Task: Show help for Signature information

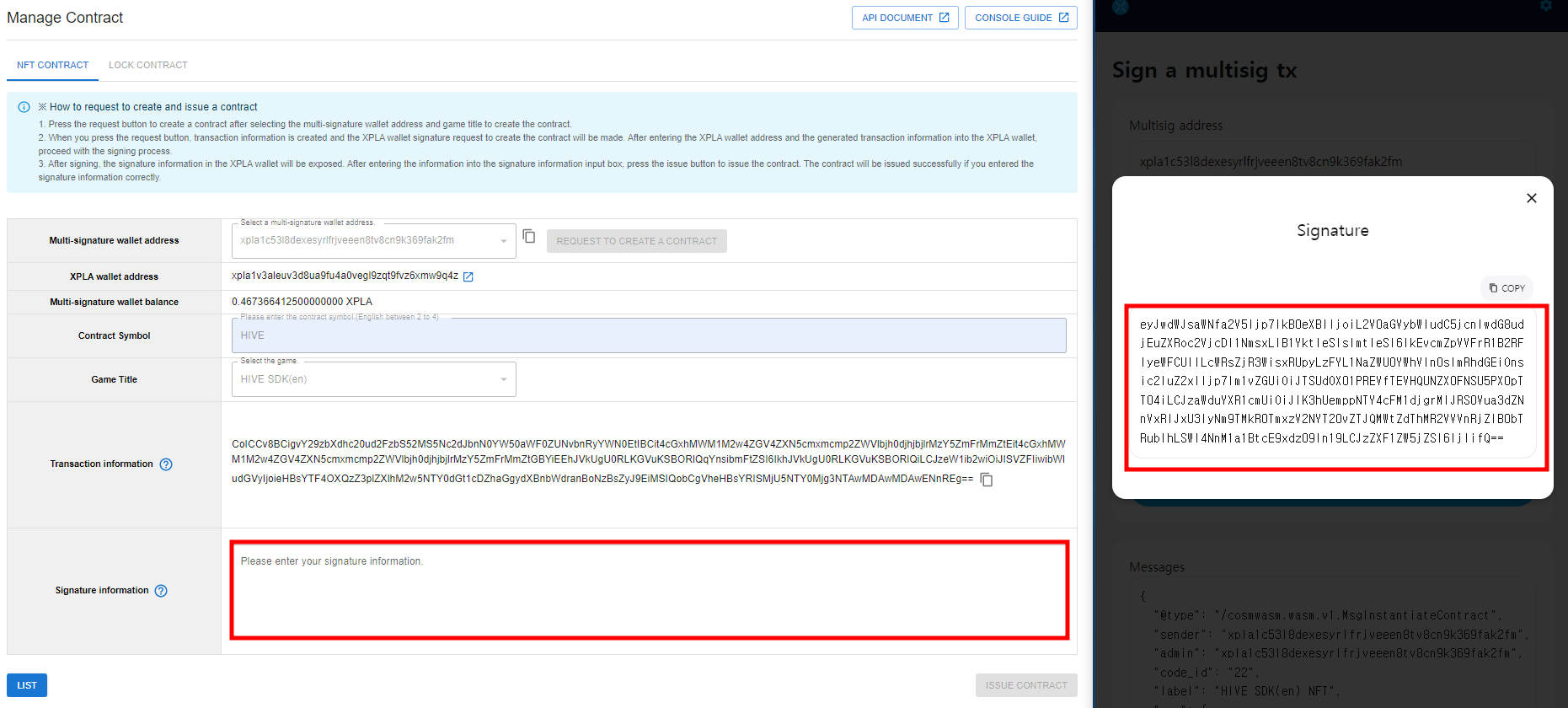Action: click(x=161, y=591)
